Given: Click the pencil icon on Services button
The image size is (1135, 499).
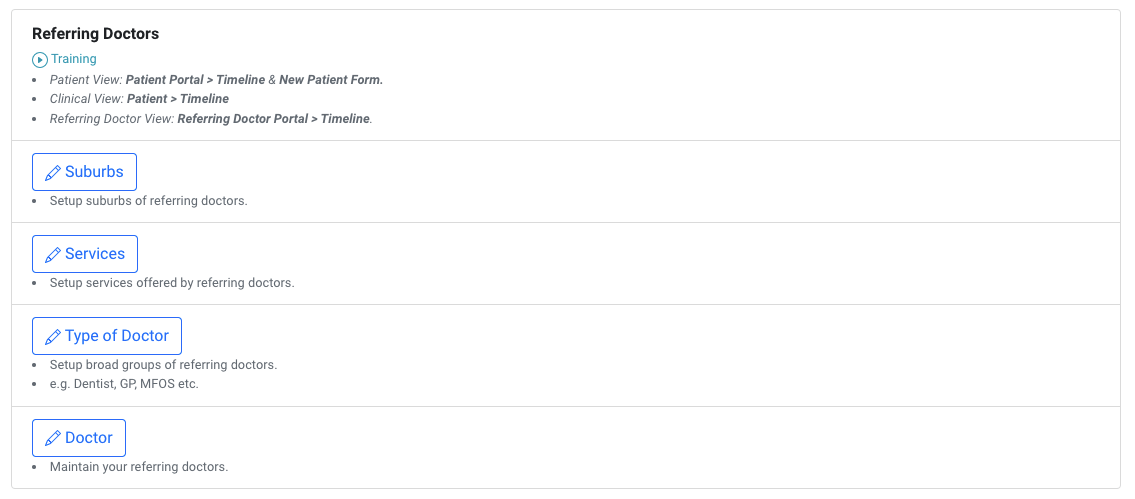Looking at the screenshot, I should click(x=52, y=254).
